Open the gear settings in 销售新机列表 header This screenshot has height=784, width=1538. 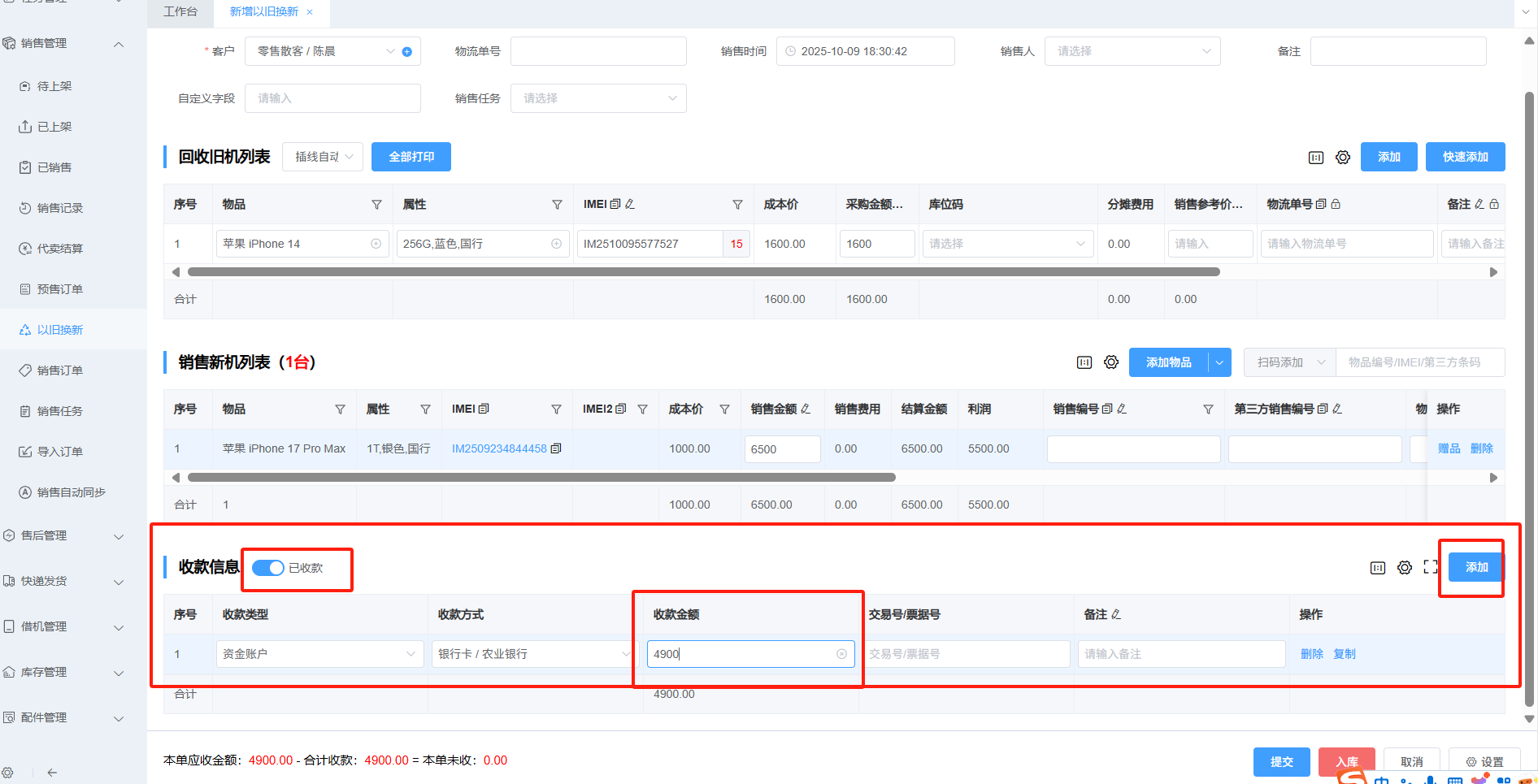[x=1111, y=362]
